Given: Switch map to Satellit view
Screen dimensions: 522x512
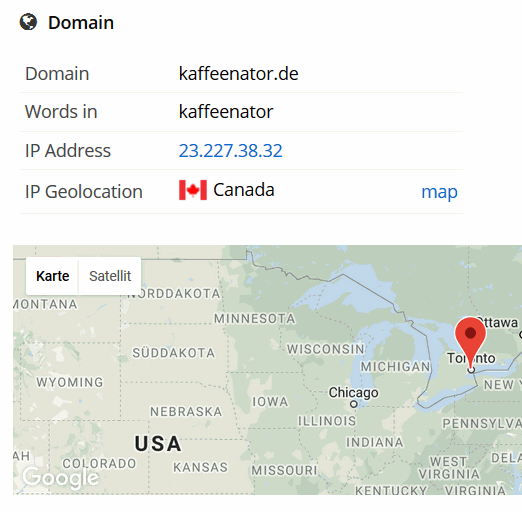Looking at the screenshot, I should point(110,276).
